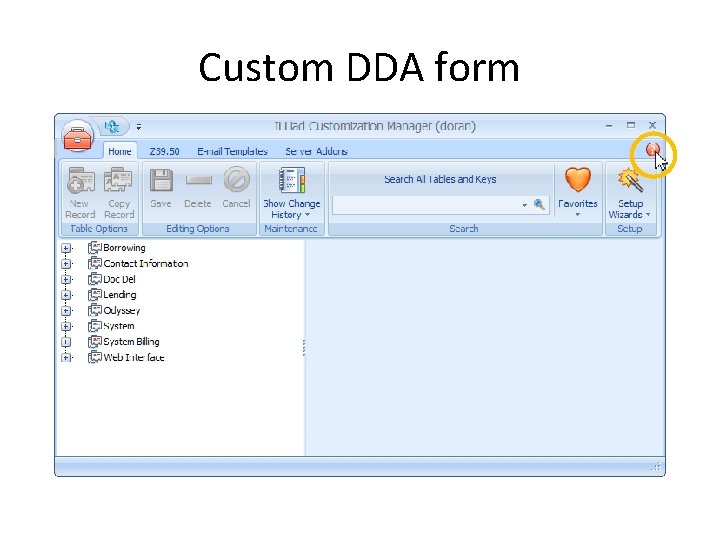Expand the System tree node
This screenshot has width=720, height=540.
(x=66, y=326)
